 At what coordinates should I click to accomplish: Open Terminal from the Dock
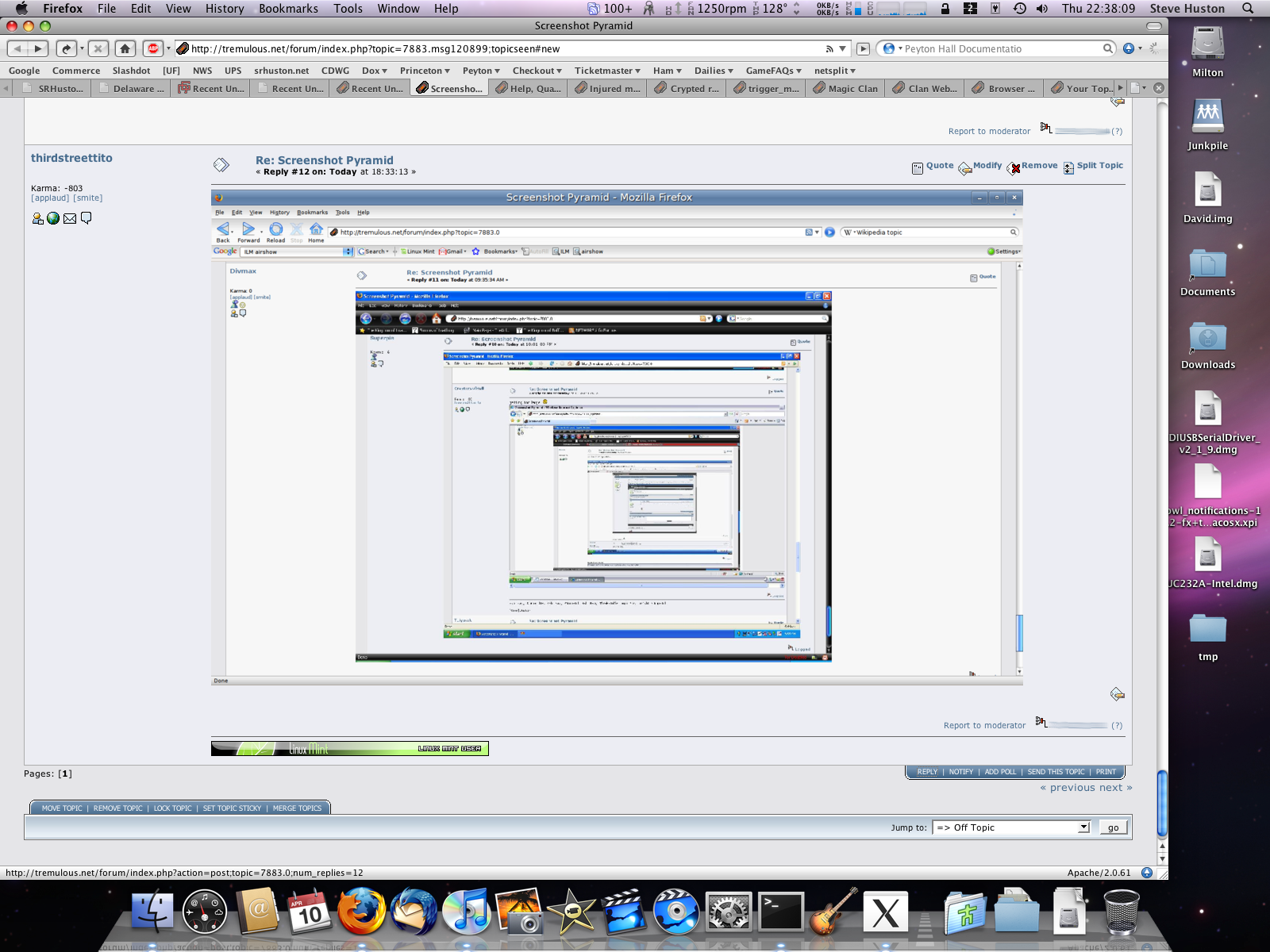[x=781, y=912]
